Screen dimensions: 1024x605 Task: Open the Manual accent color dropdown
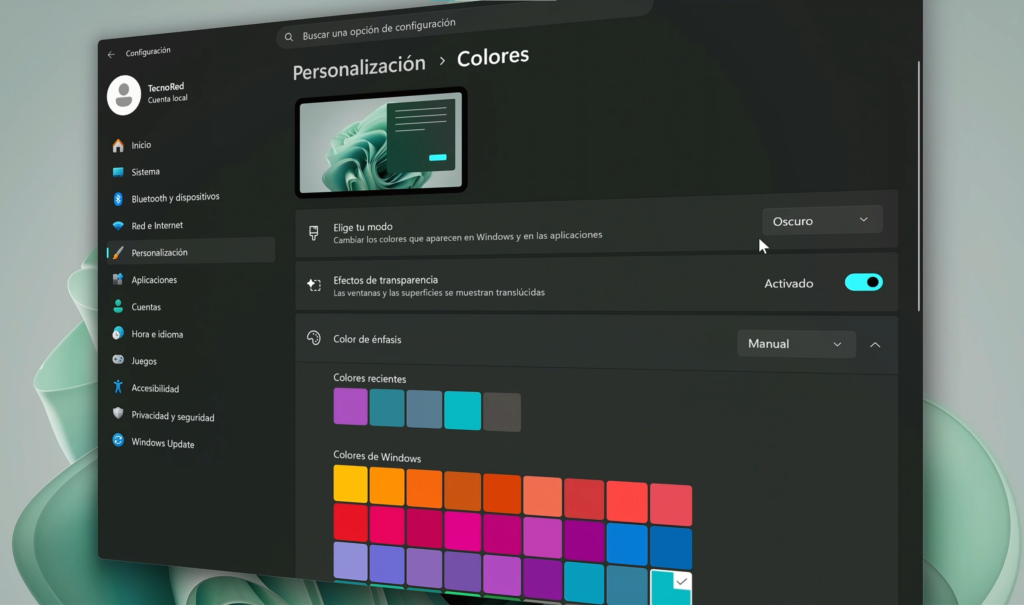[x=796, y=344]
